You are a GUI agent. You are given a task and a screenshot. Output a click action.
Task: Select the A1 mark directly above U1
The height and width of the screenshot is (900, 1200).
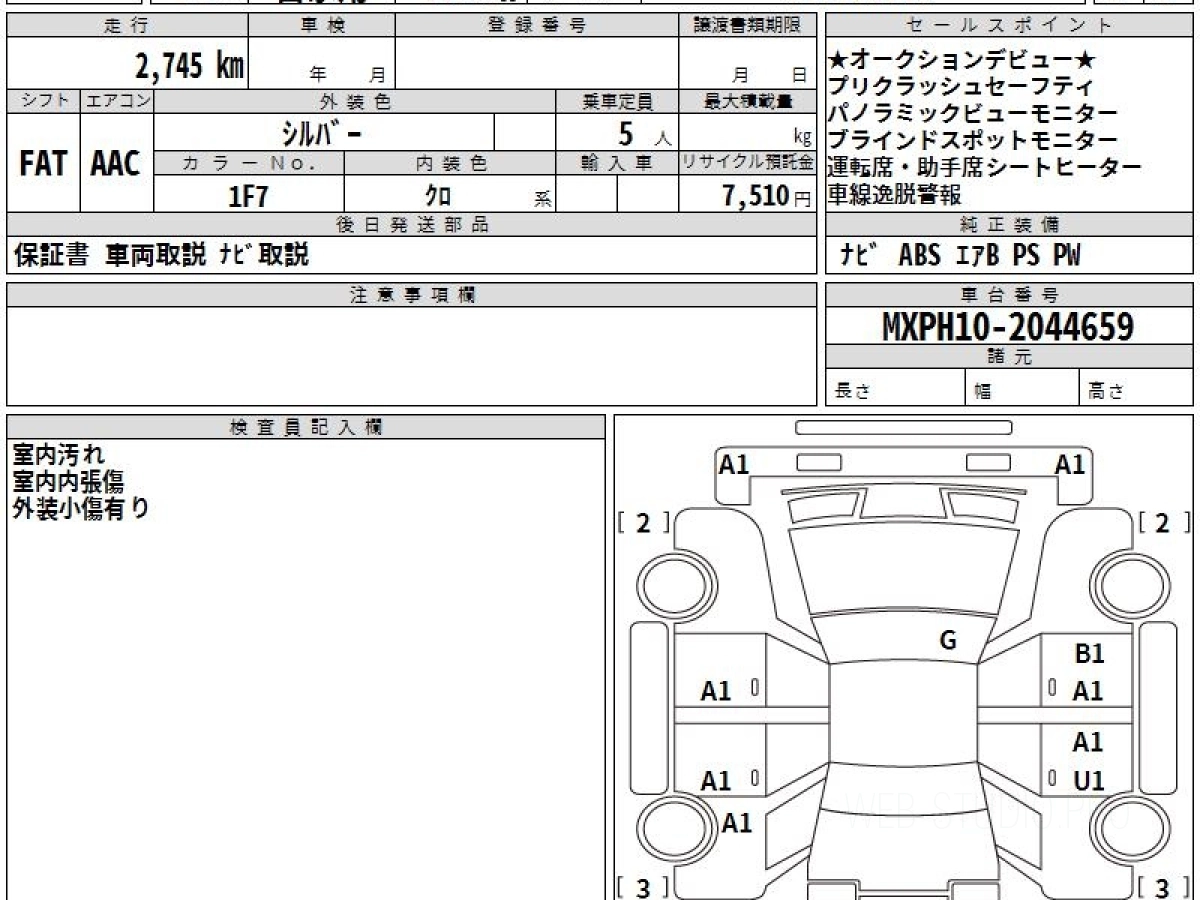click(x=1088, y=742)
